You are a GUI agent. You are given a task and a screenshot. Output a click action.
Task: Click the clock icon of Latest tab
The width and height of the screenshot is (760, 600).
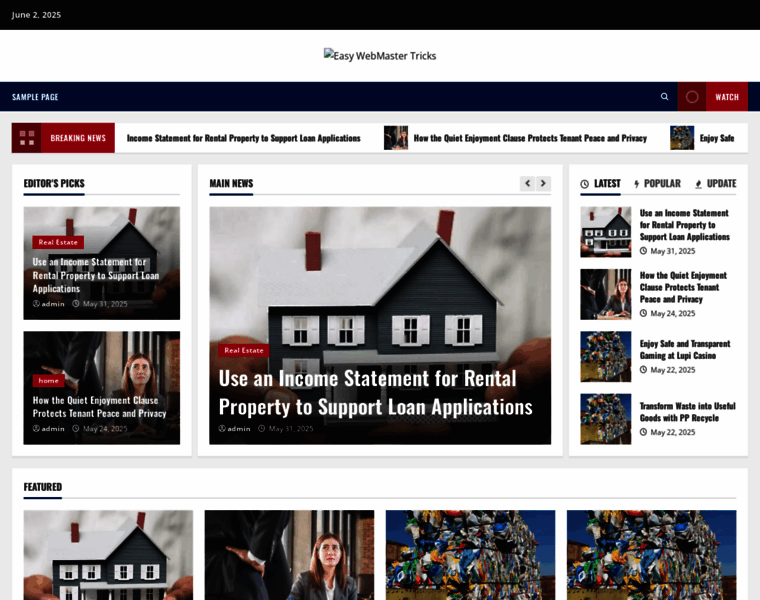click(585, 184)
